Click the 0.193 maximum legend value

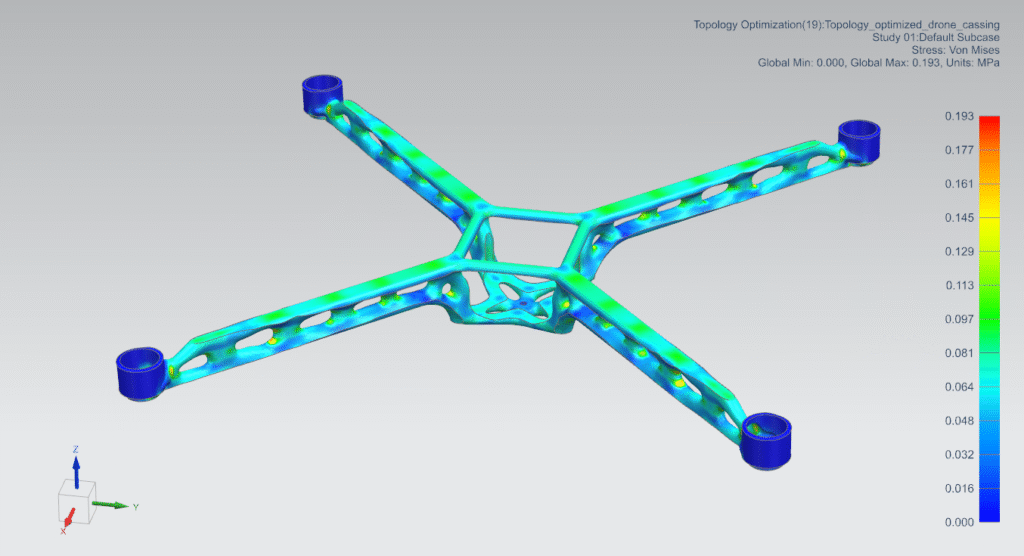click(x=958, y=117)
